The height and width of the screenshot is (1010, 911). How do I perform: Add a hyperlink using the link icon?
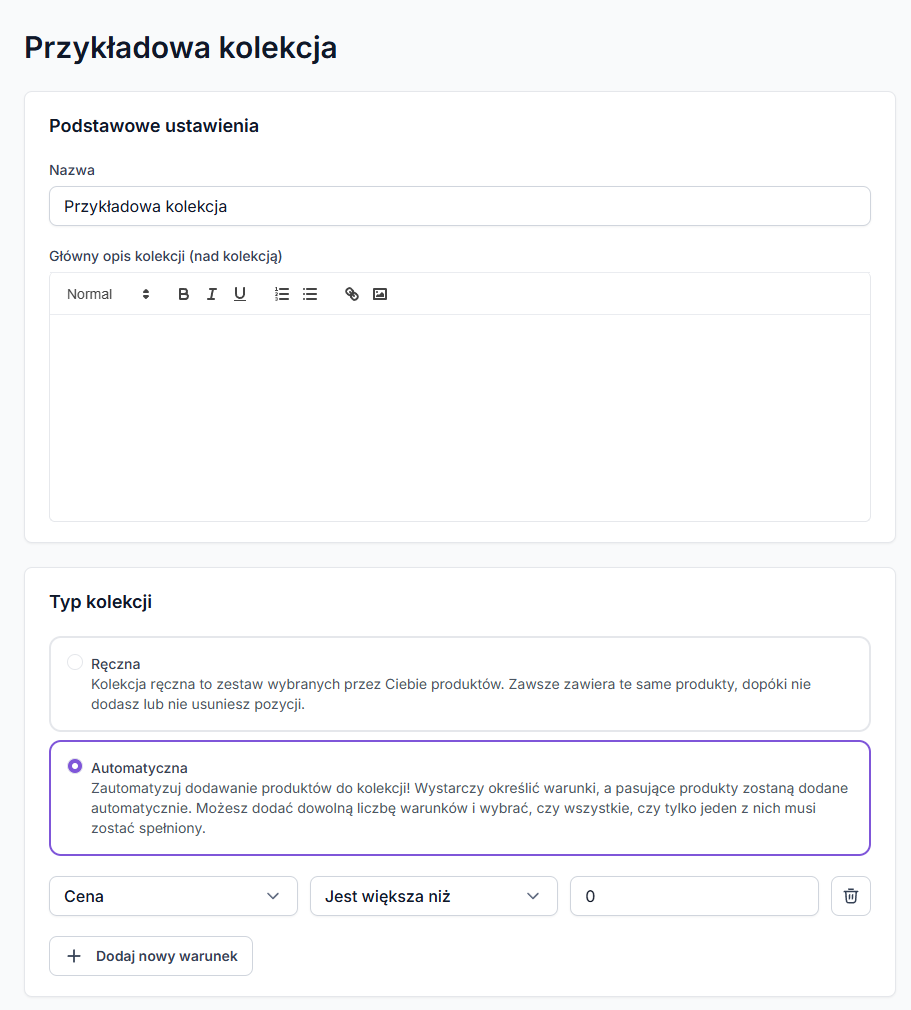352,294
